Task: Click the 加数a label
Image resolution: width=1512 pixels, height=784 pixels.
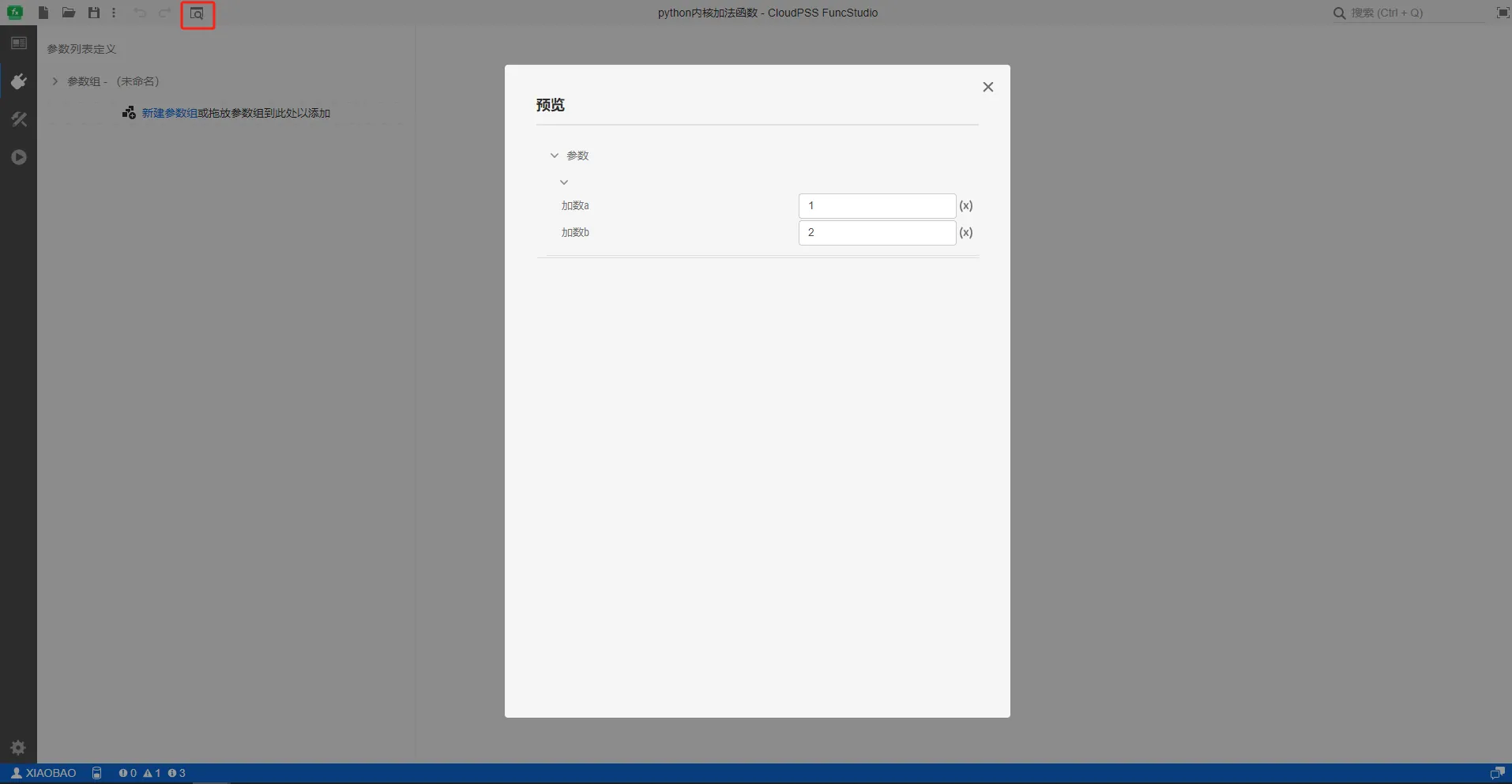Action: 575,205
